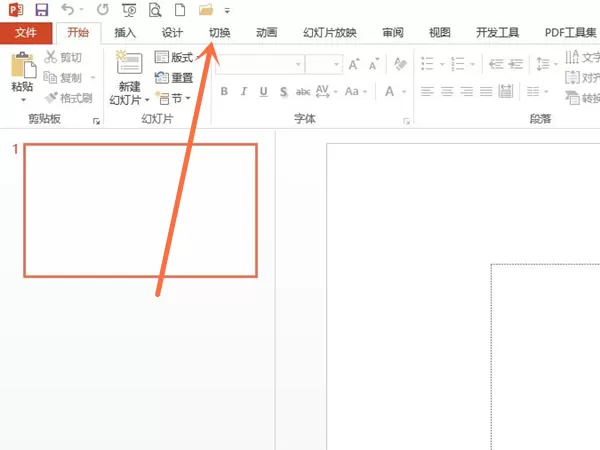Viewport: 600px width, 450px height.
Task: Click the change case Aa icon
Action: (352, 91)
